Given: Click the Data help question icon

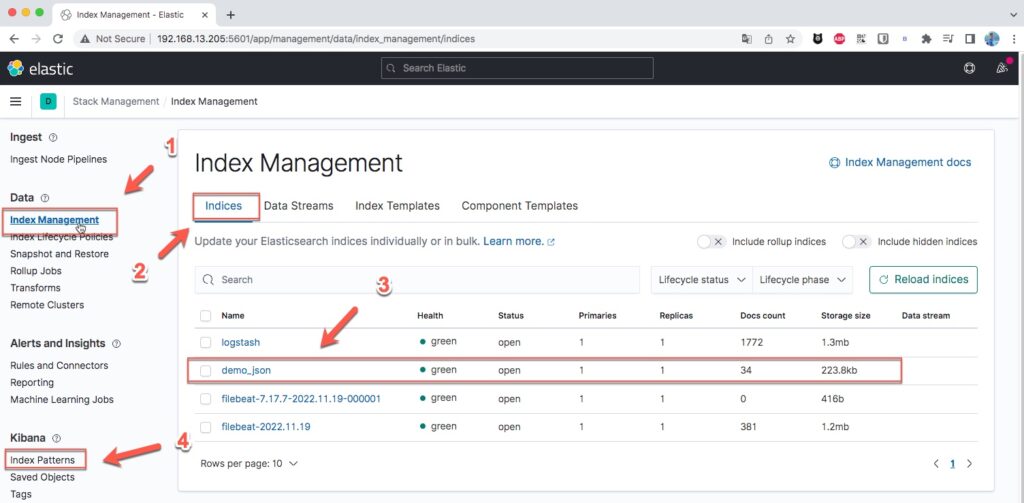Looking at the screenshot, I should pos(45,198).
